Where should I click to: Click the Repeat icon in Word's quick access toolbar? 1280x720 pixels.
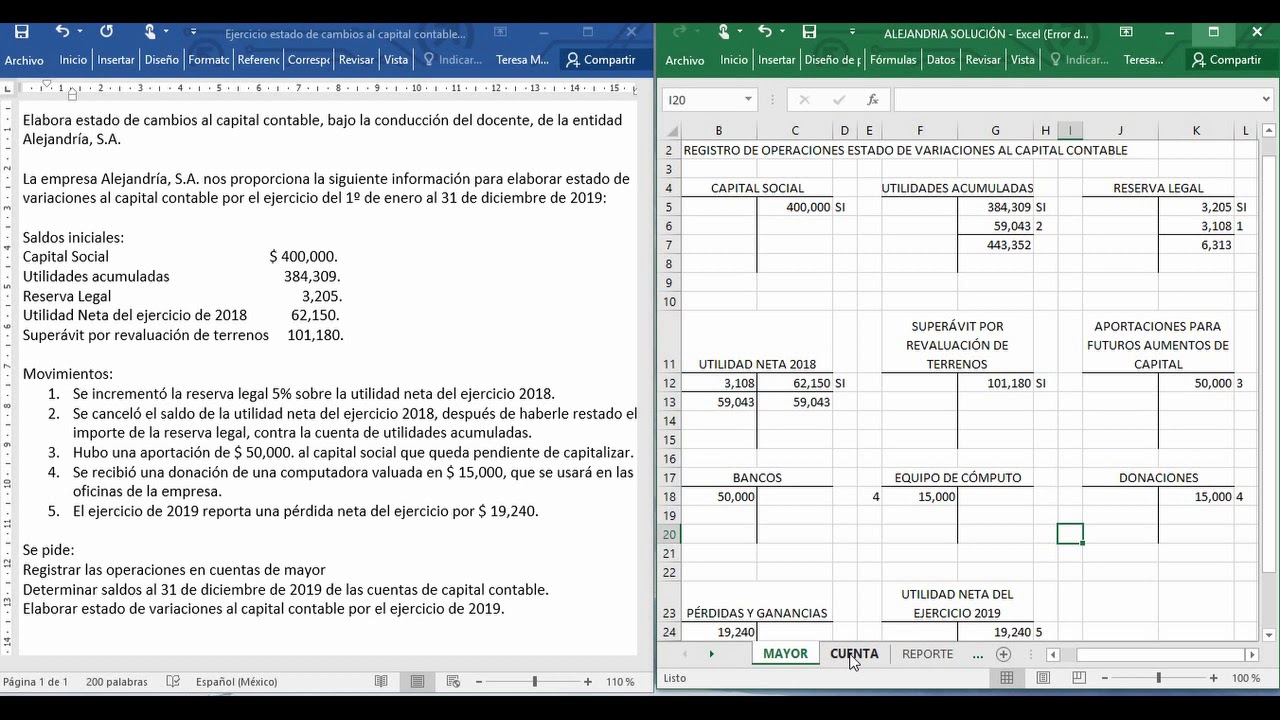point(107,32)
